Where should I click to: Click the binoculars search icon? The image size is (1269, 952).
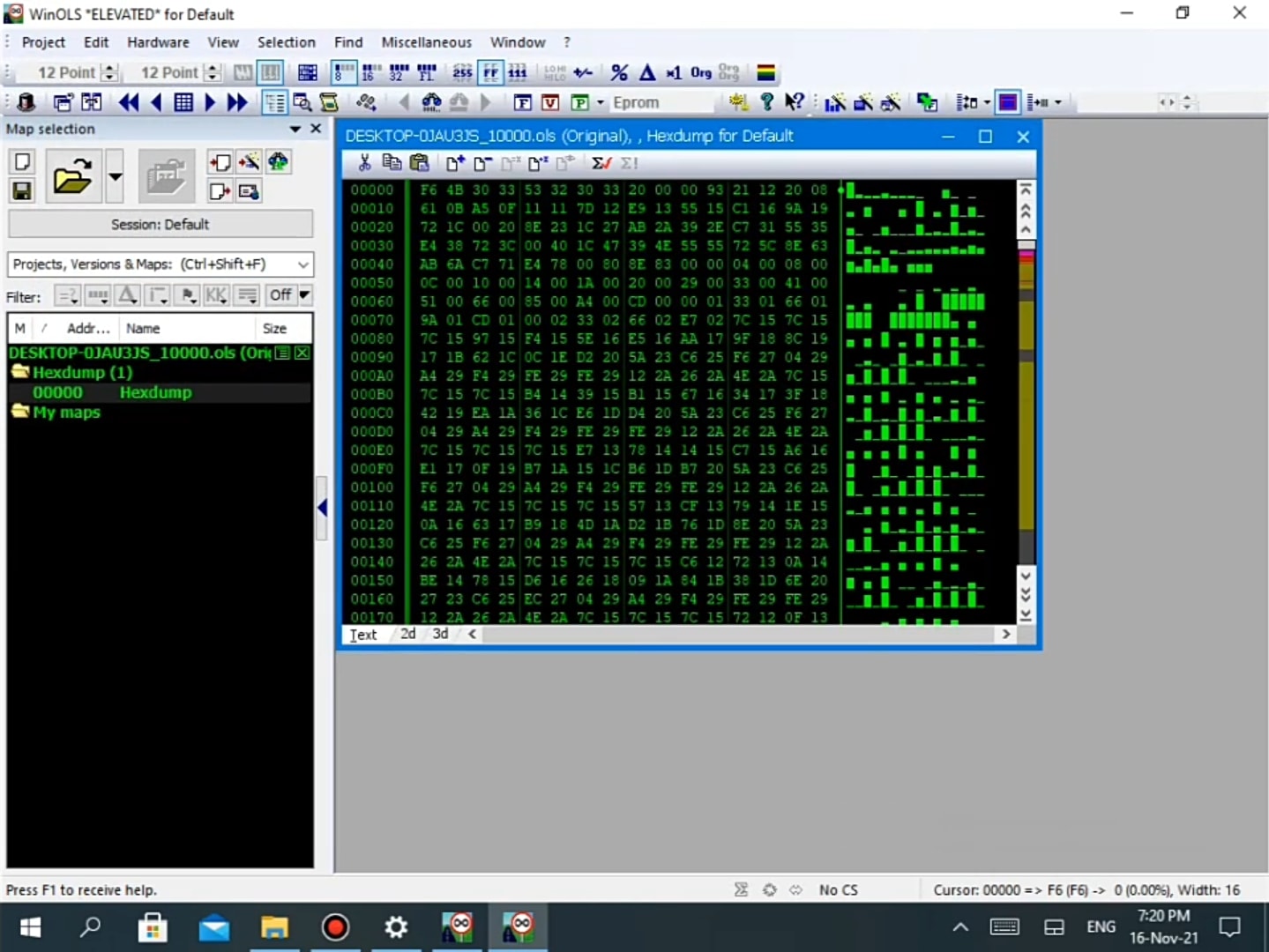[431, 102]
